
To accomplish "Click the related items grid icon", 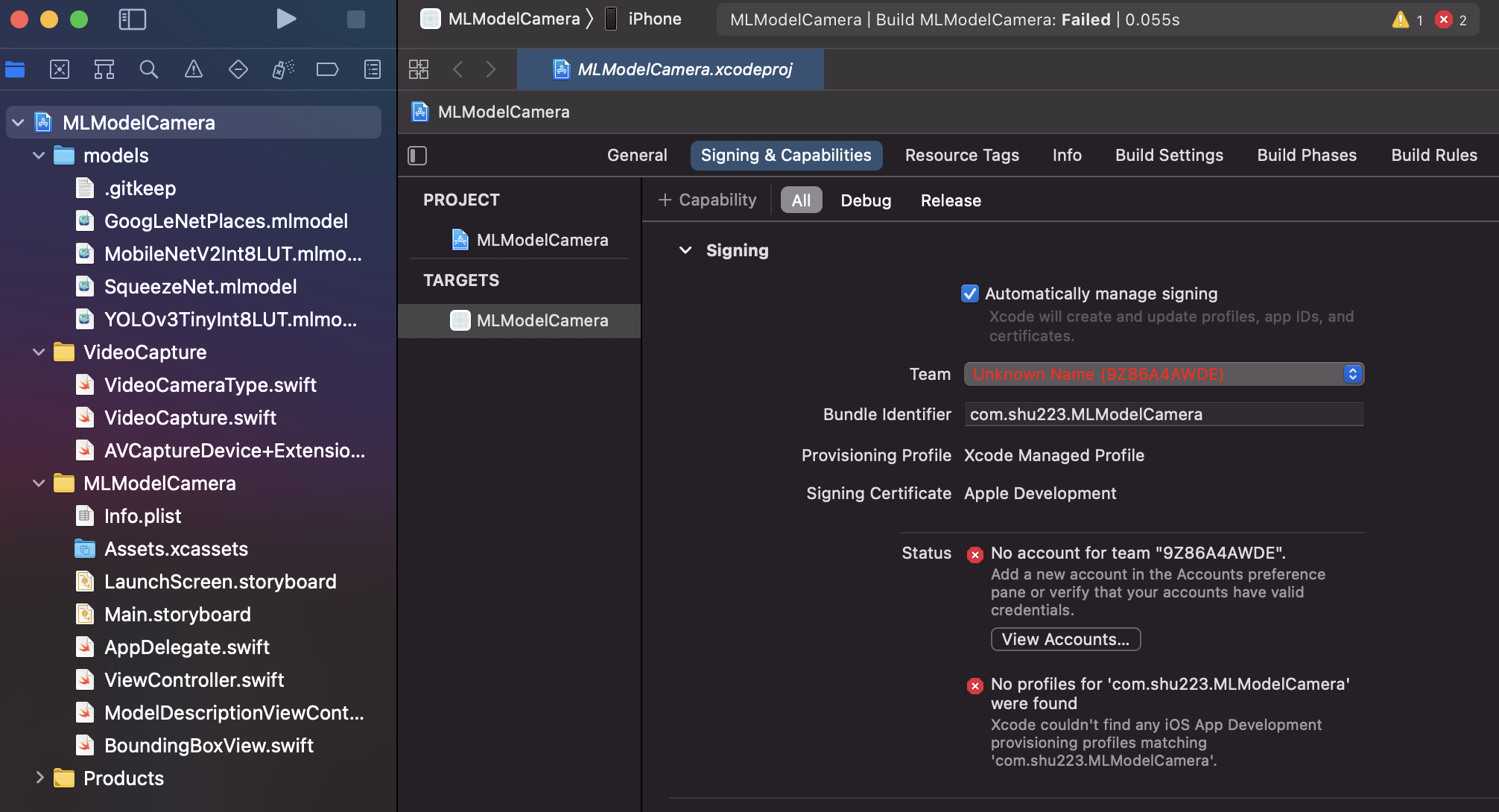I will point(419,69).
